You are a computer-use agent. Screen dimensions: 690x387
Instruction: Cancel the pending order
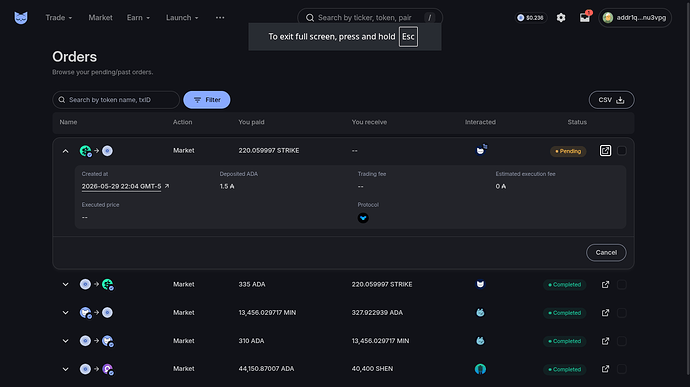pyautogui.click(x=606, y=252)
